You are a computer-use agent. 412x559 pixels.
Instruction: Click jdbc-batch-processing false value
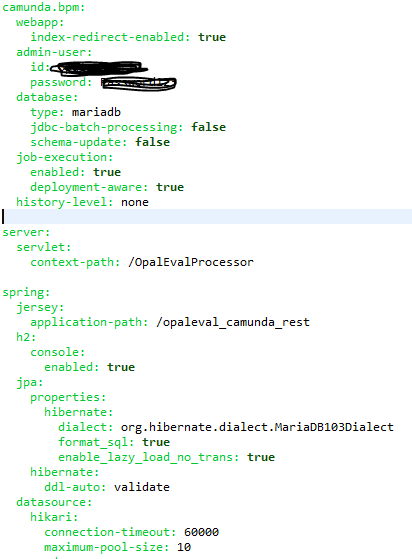pyautogui.click(x=208, y=127)
